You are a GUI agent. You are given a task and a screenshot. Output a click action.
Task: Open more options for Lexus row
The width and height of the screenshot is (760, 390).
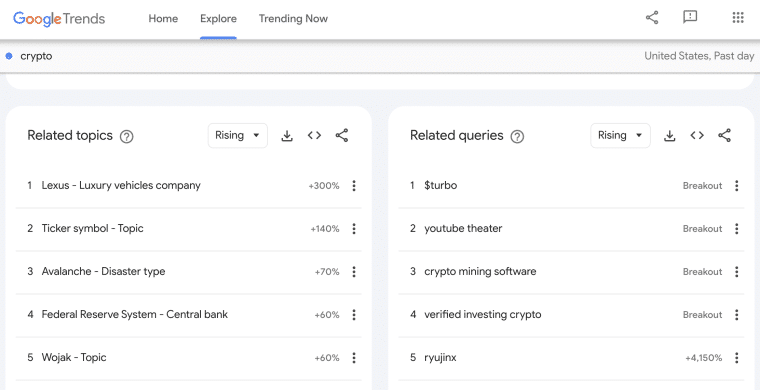pos(354,186)
